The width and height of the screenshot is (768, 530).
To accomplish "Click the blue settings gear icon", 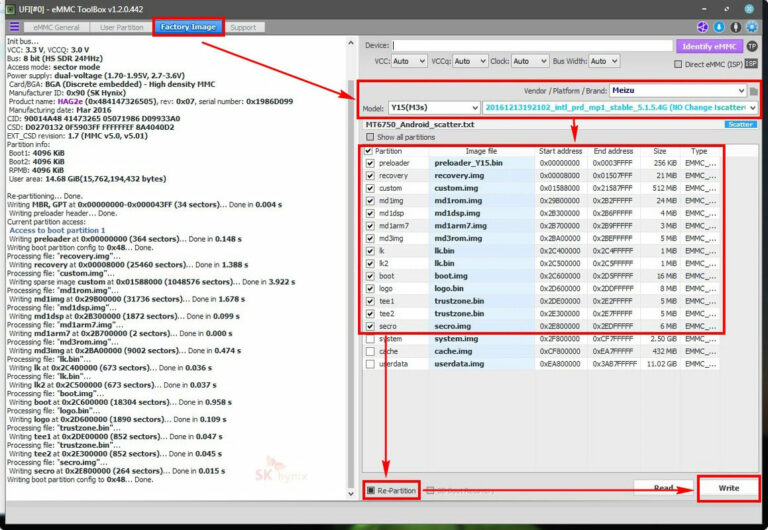I will 752,27.
